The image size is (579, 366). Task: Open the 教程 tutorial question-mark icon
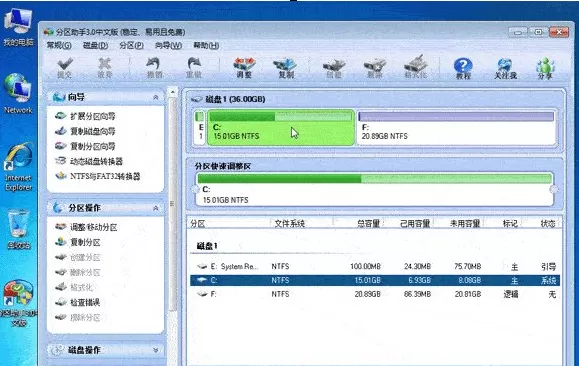coord(463,68)
